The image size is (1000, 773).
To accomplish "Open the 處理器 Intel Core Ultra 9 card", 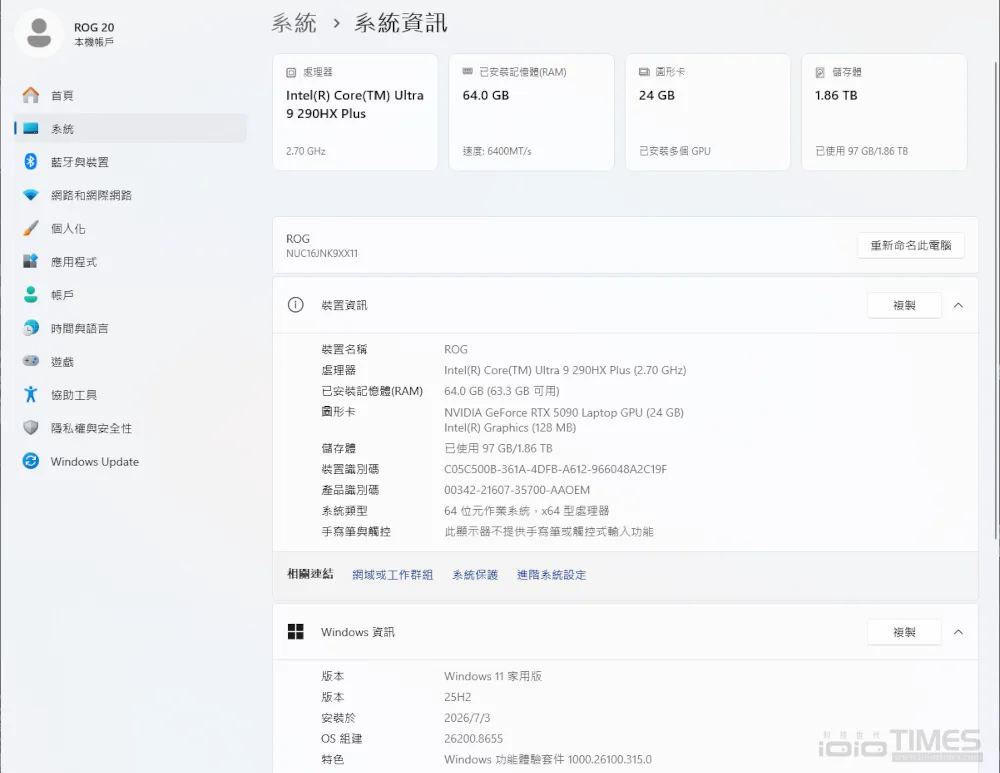I will click(x=355, y=112).
